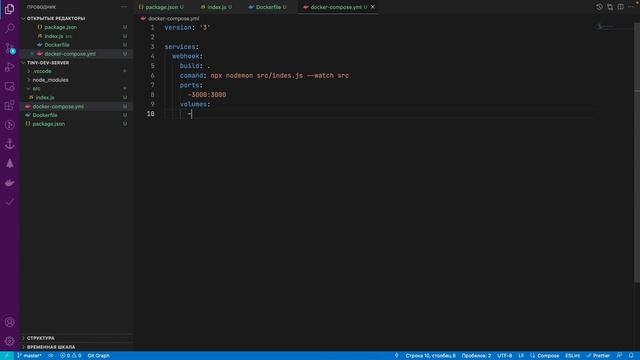Expand the Структура section
The width and height of the screenshot is (640, 360).
click(x=40, y=338)
